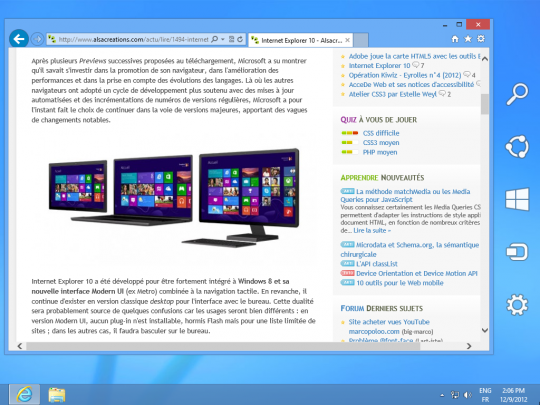Click the Windows 8 devices image
Viewport: 540px width, 405px height.
(174, 198)
